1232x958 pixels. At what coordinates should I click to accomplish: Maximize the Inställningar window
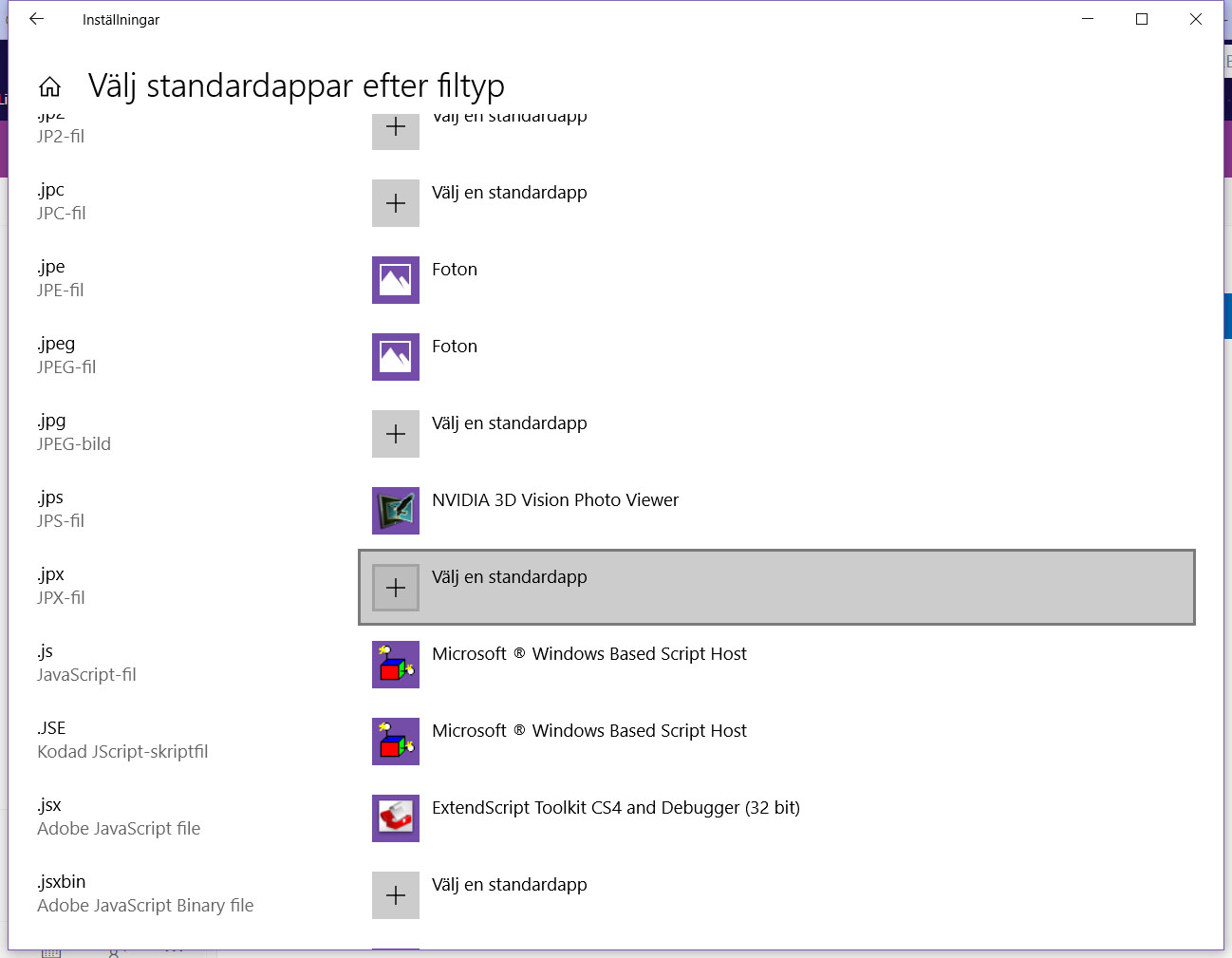(1142, 19)
